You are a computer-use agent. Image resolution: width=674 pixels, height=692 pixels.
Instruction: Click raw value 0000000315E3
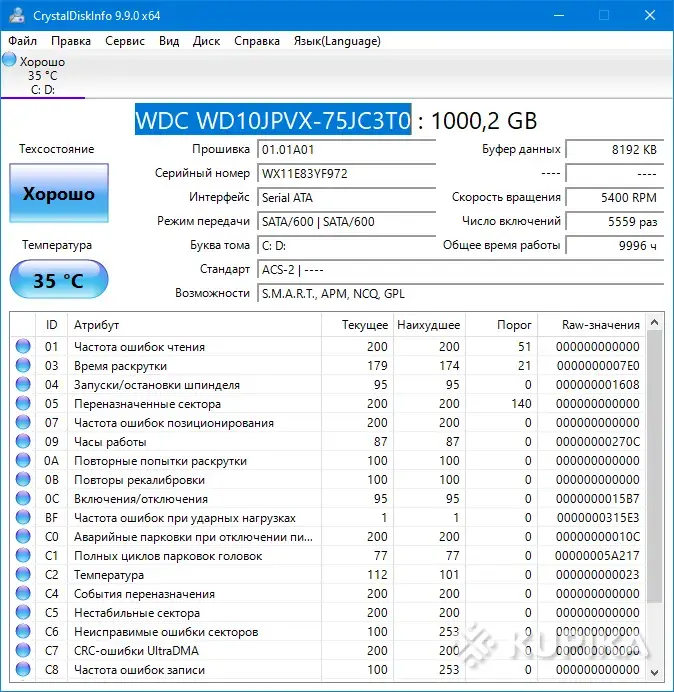598,518
